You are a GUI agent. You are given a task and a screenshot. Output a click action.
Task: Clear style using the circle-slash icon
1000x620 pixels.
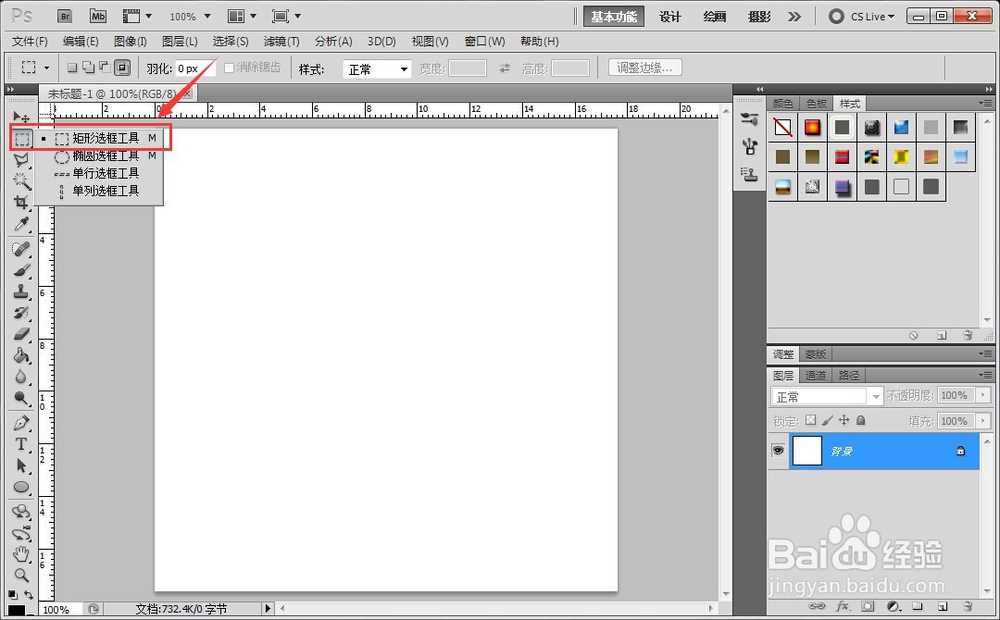(913, 335)
